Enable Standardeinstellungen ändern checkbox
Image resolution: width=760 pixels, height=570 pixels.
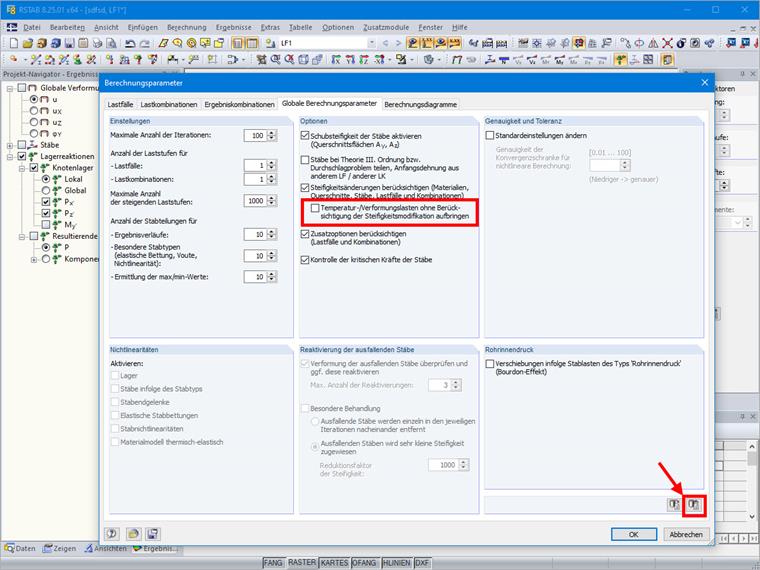pos(490,136)
